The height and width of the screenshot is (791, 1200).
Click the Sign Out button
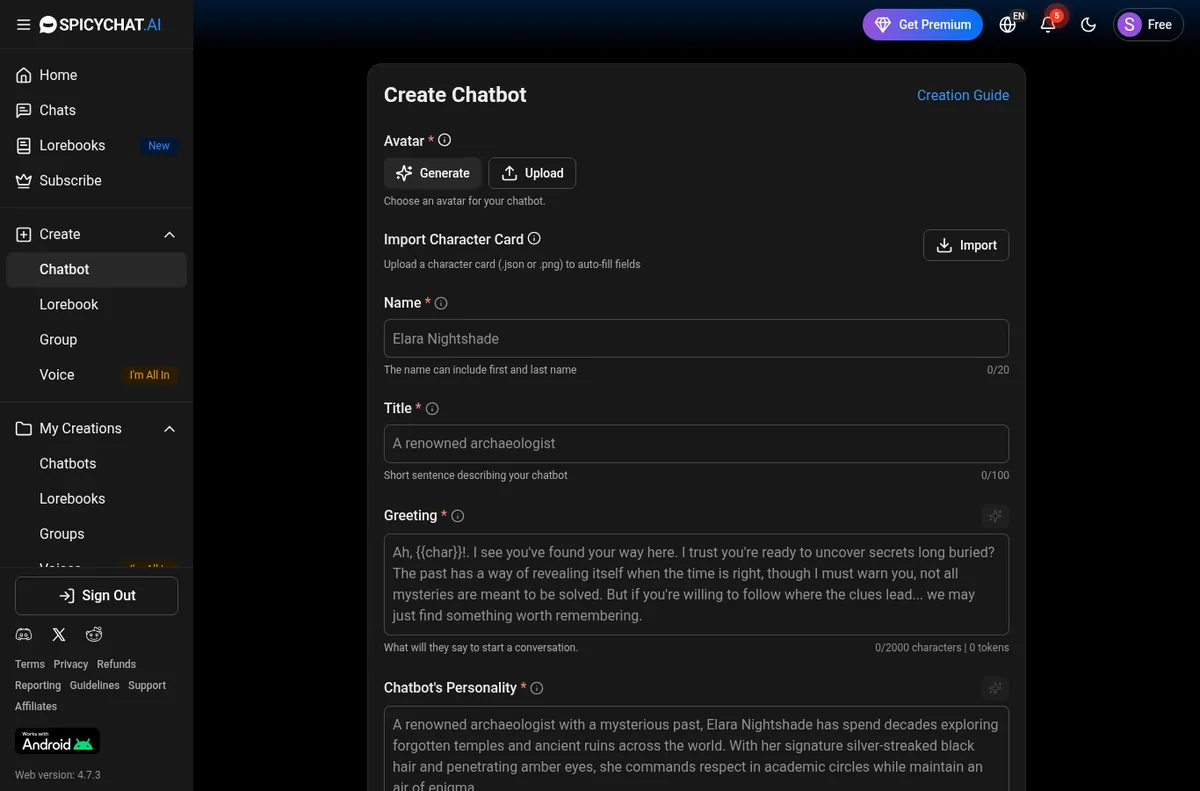[96, 595]
